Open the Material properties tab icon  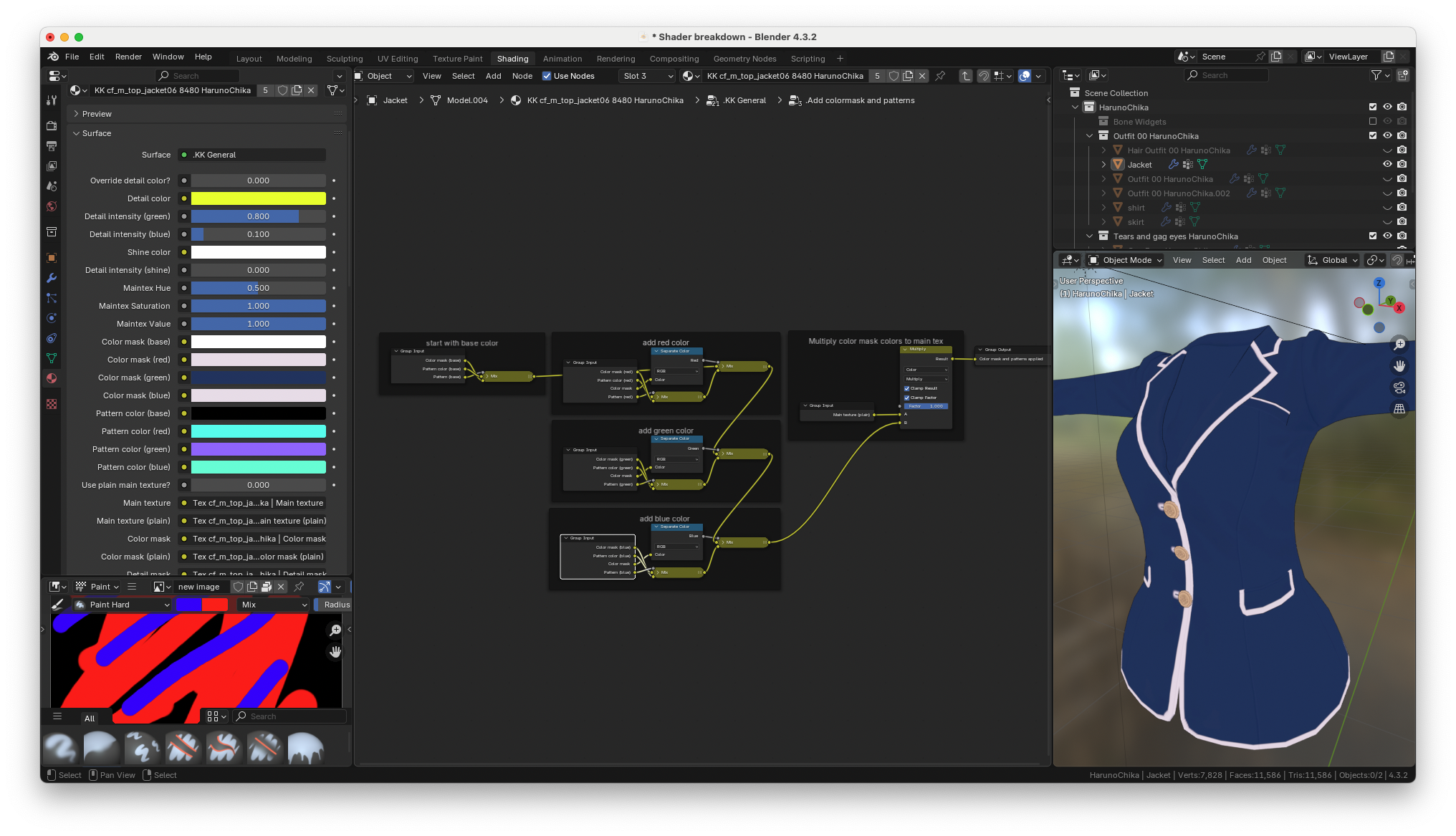point(52,378)
